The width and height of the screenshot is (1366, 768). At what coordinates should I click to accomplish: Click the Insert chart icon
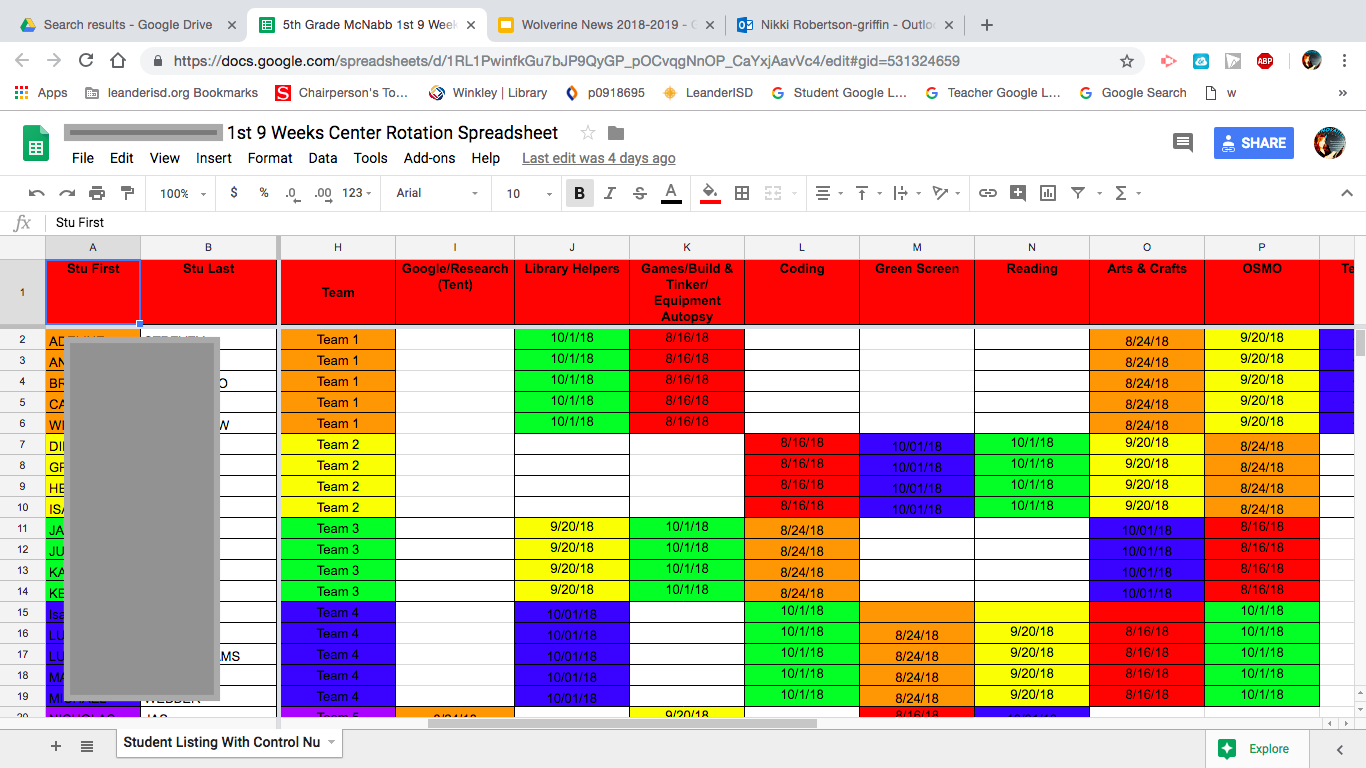point(1048,193)
